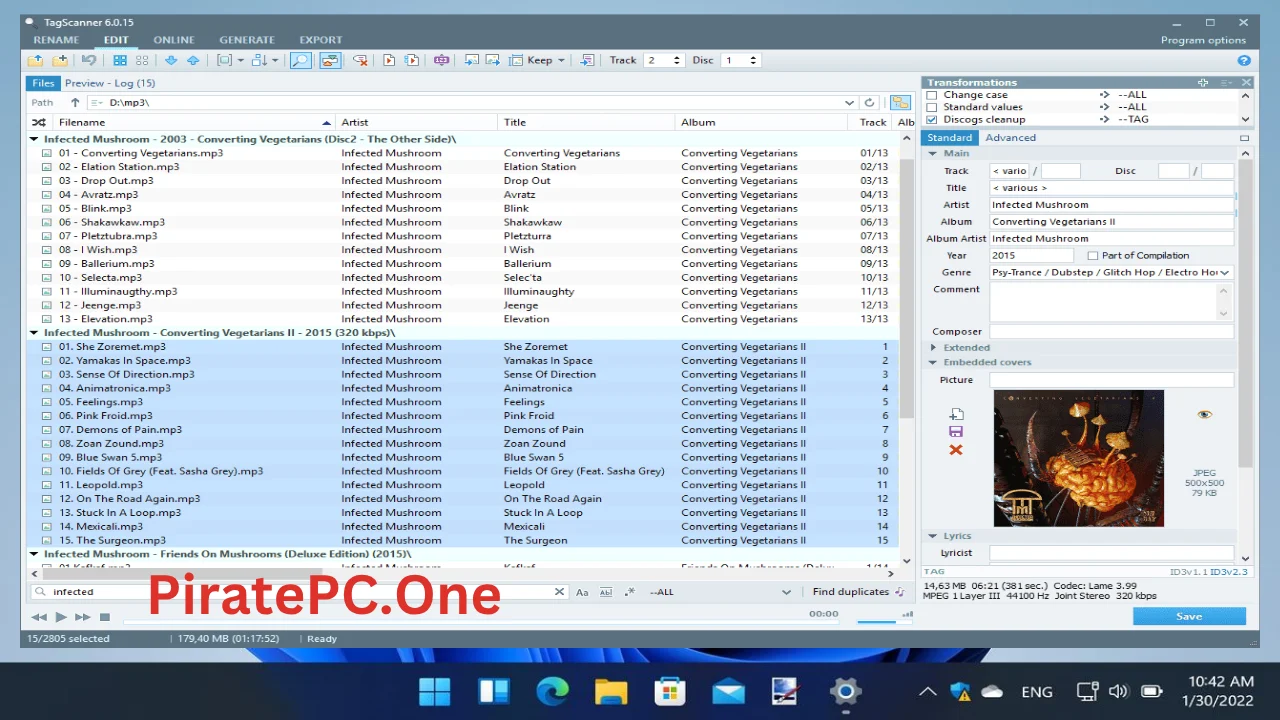The height and width of the screenshot is (720, 1280).
Task: Enable the Standard values transformation
Action: 932,107
